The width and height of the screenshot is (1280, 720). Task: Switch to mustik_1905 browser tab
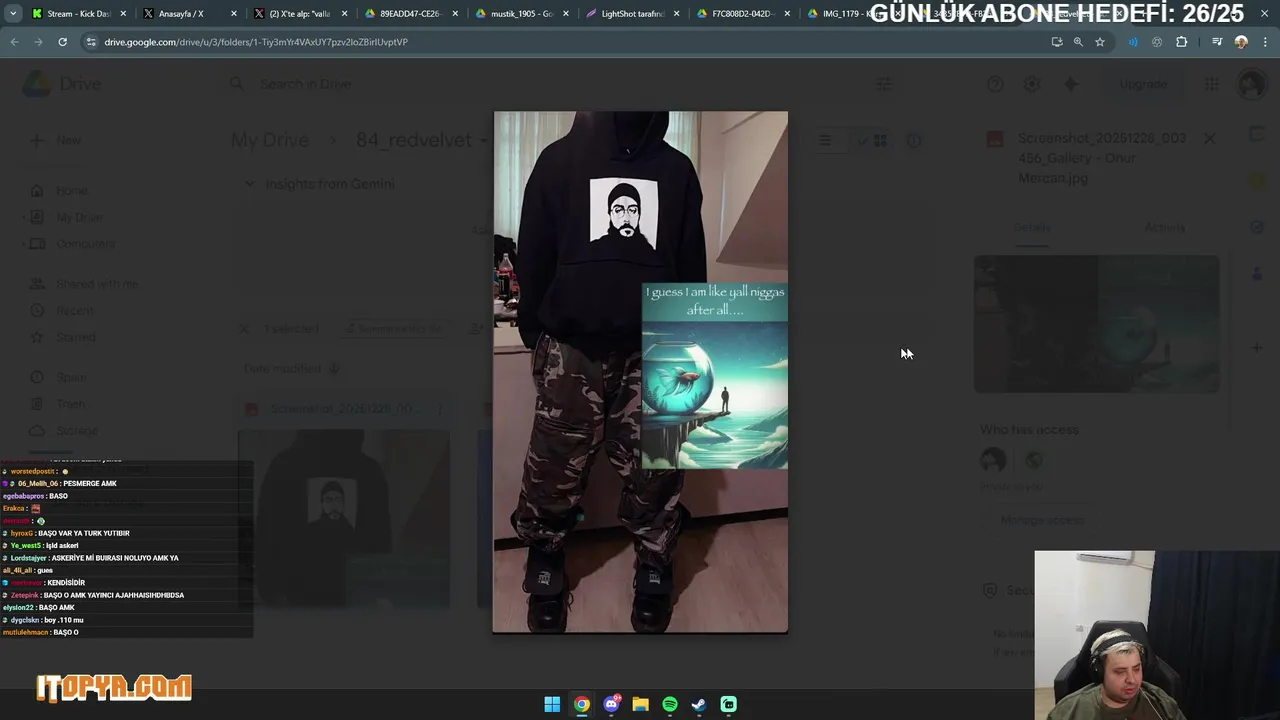[x=522, y=14]
